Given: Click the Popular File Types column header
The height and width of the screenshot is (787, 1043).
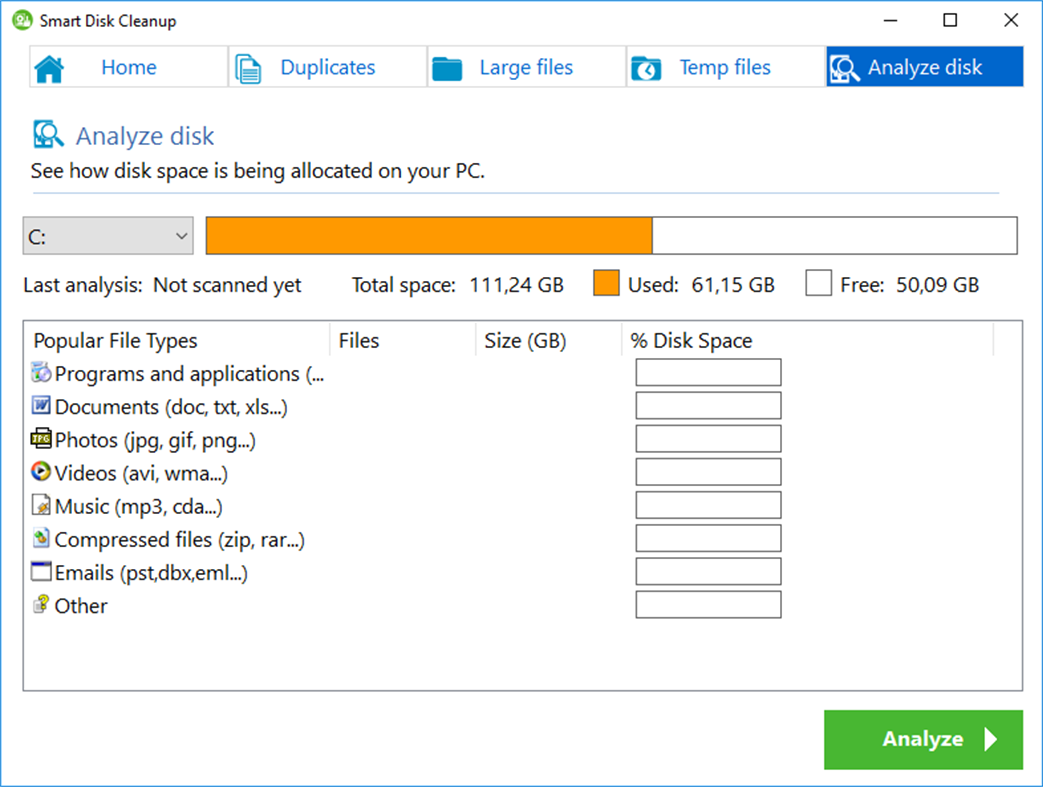Looking at the screenshot, I should click(x=114, y=340).
